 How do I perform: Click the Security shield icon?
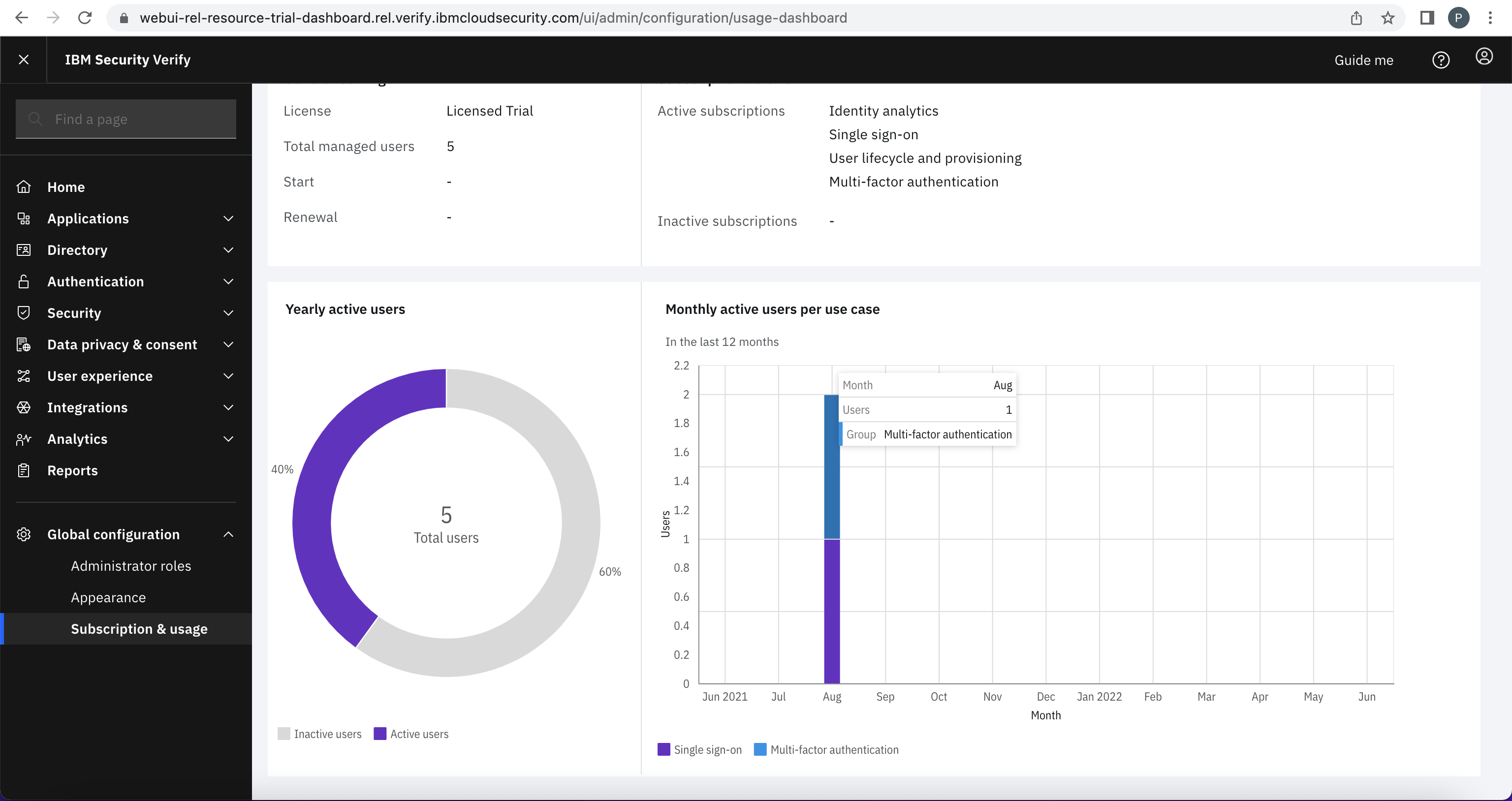pos(24,313)
